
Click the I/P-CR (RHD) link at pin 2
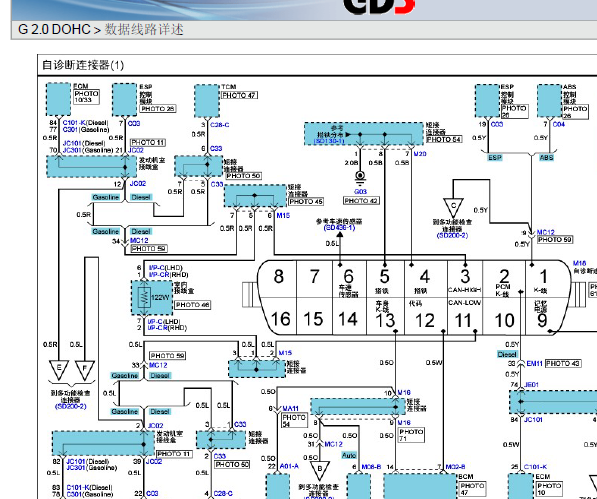pyautogui.click(x=167, y=328)
